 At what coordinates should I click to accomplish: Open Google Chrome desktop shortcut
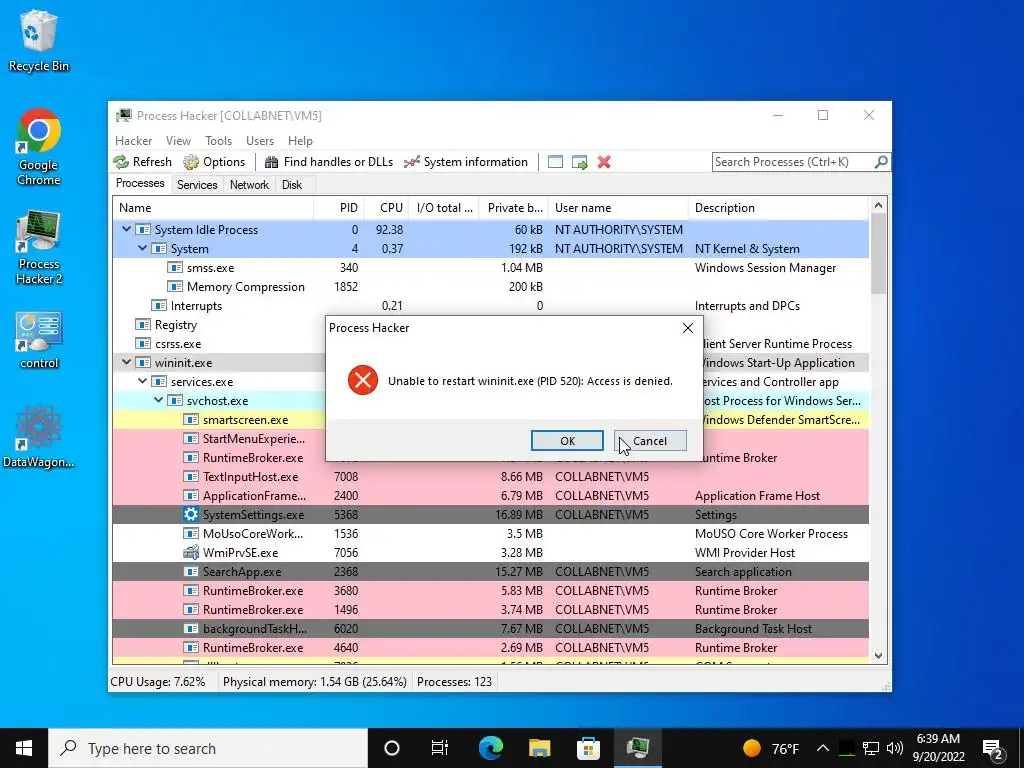[39, 148]
